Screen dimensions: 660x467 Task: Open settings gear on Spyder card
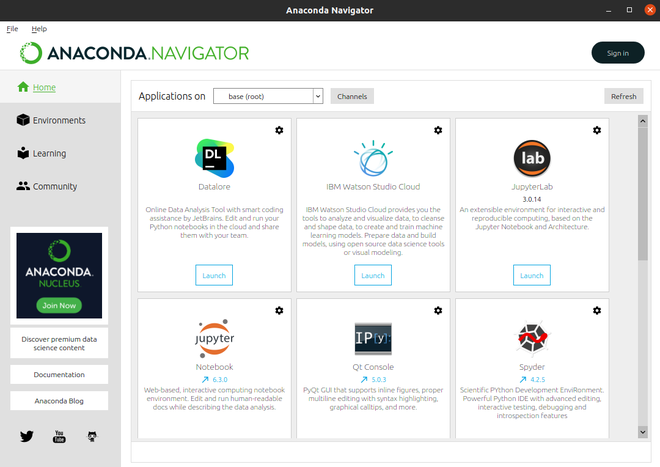click(597, 310)
